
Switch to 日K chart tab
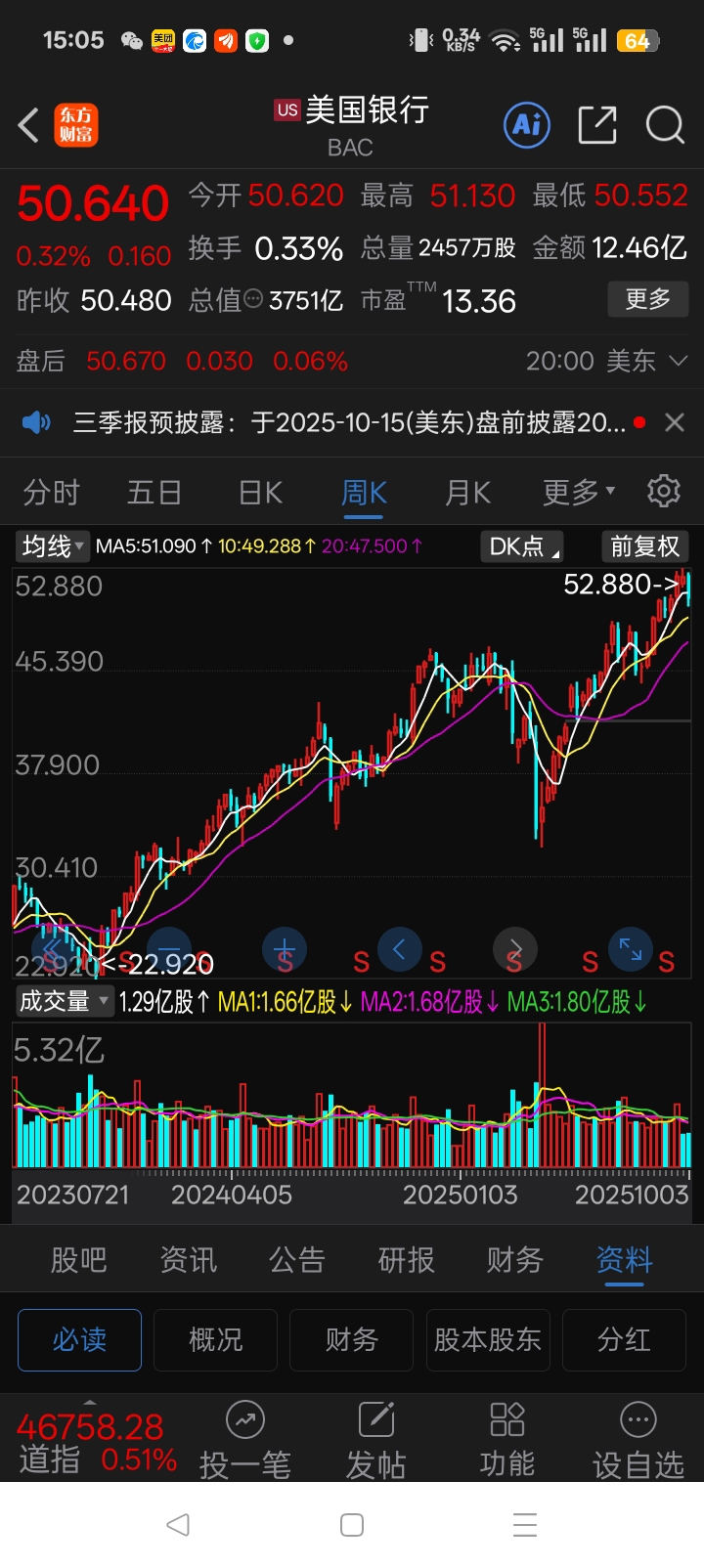[x=260, y=492]
